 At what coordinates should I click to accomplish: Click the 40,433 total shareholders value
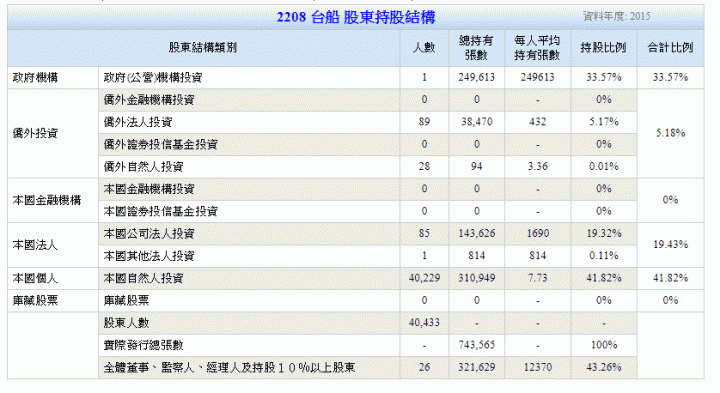click(x=424, y=323)
